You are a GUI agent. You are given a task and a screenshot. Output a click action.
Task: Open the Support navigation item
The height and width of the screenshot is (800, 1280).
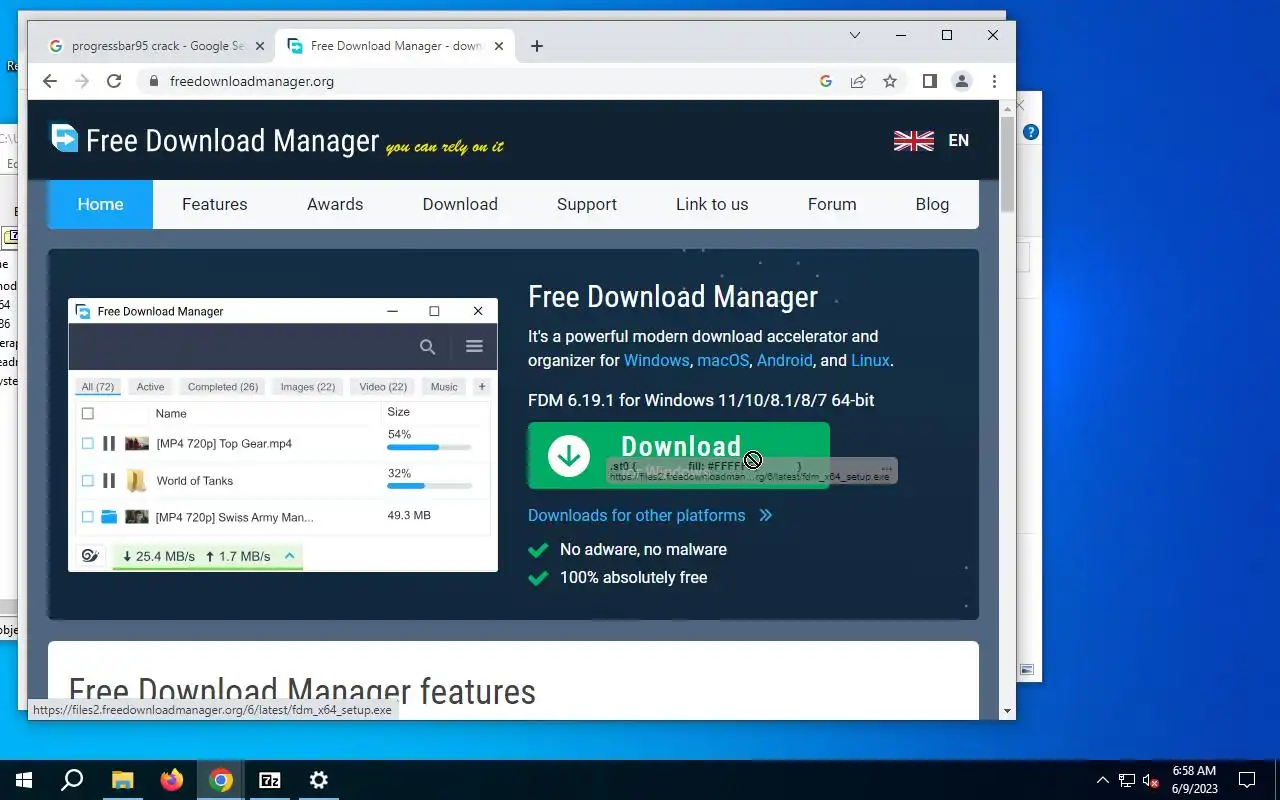pos(586,204)
